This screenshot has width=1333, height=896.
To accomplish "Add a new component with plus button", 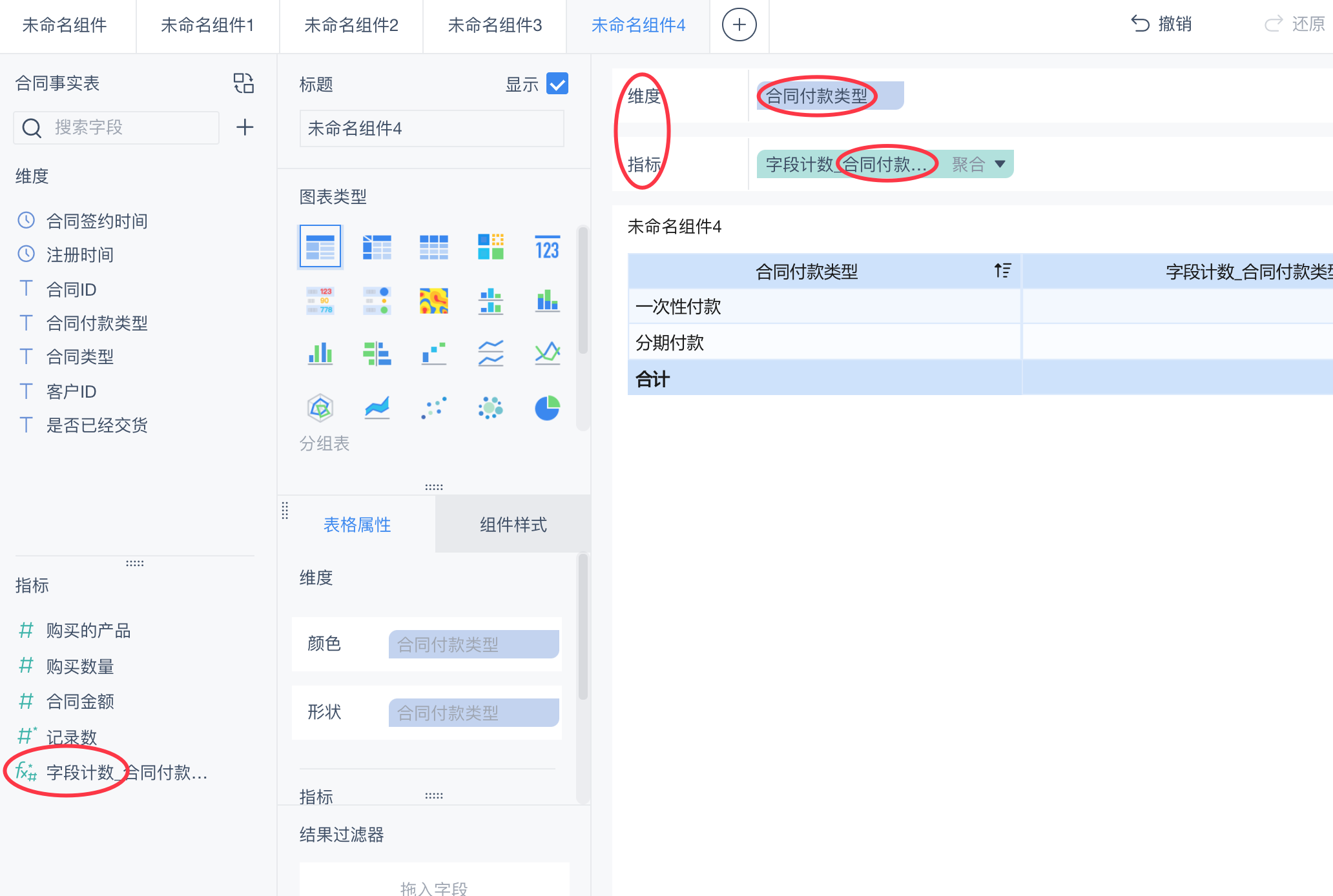I will click(739, 25).
